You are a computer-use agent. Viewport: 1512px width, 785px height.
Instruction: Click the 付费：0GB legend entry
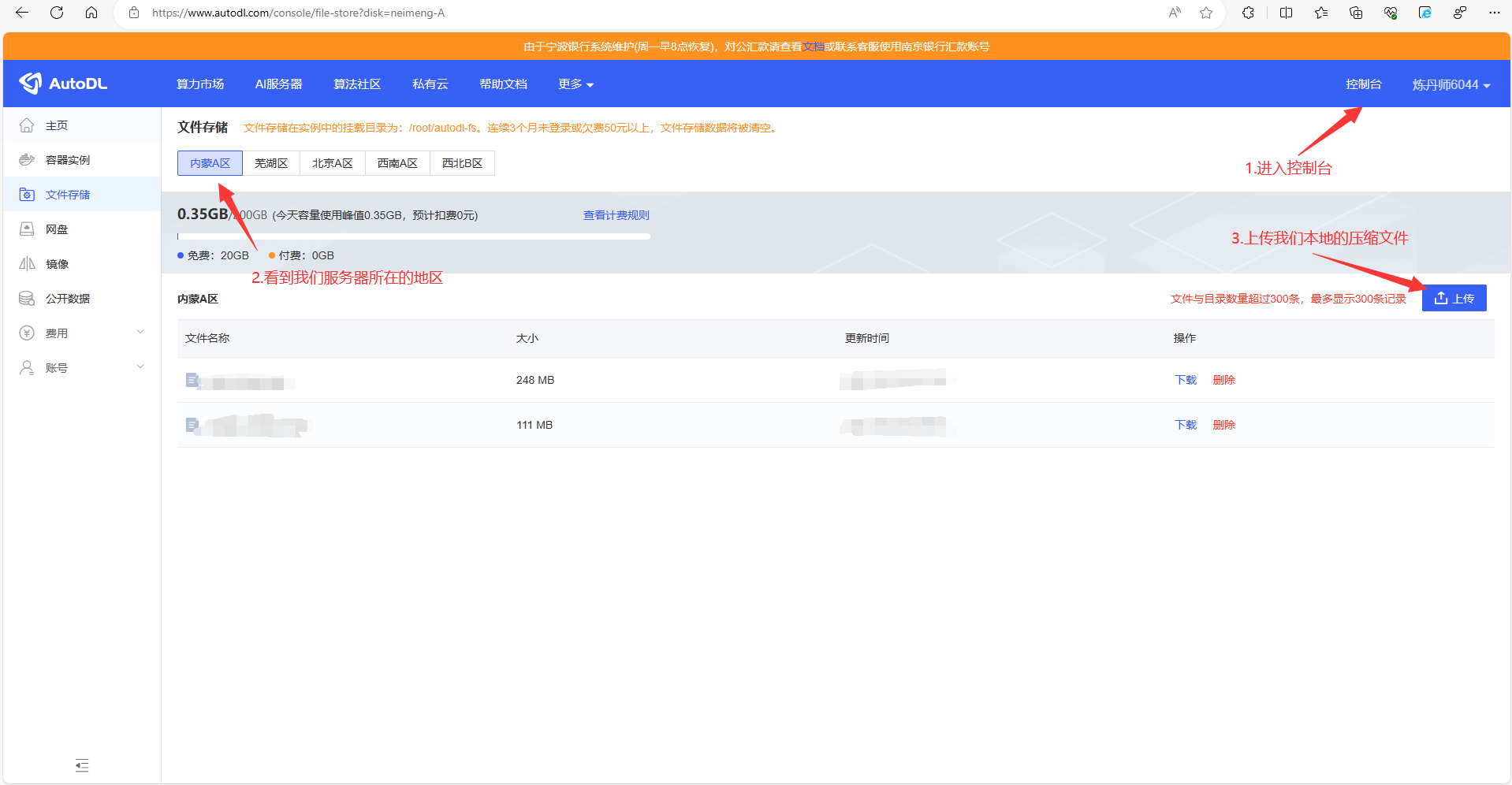pos(301,255)
